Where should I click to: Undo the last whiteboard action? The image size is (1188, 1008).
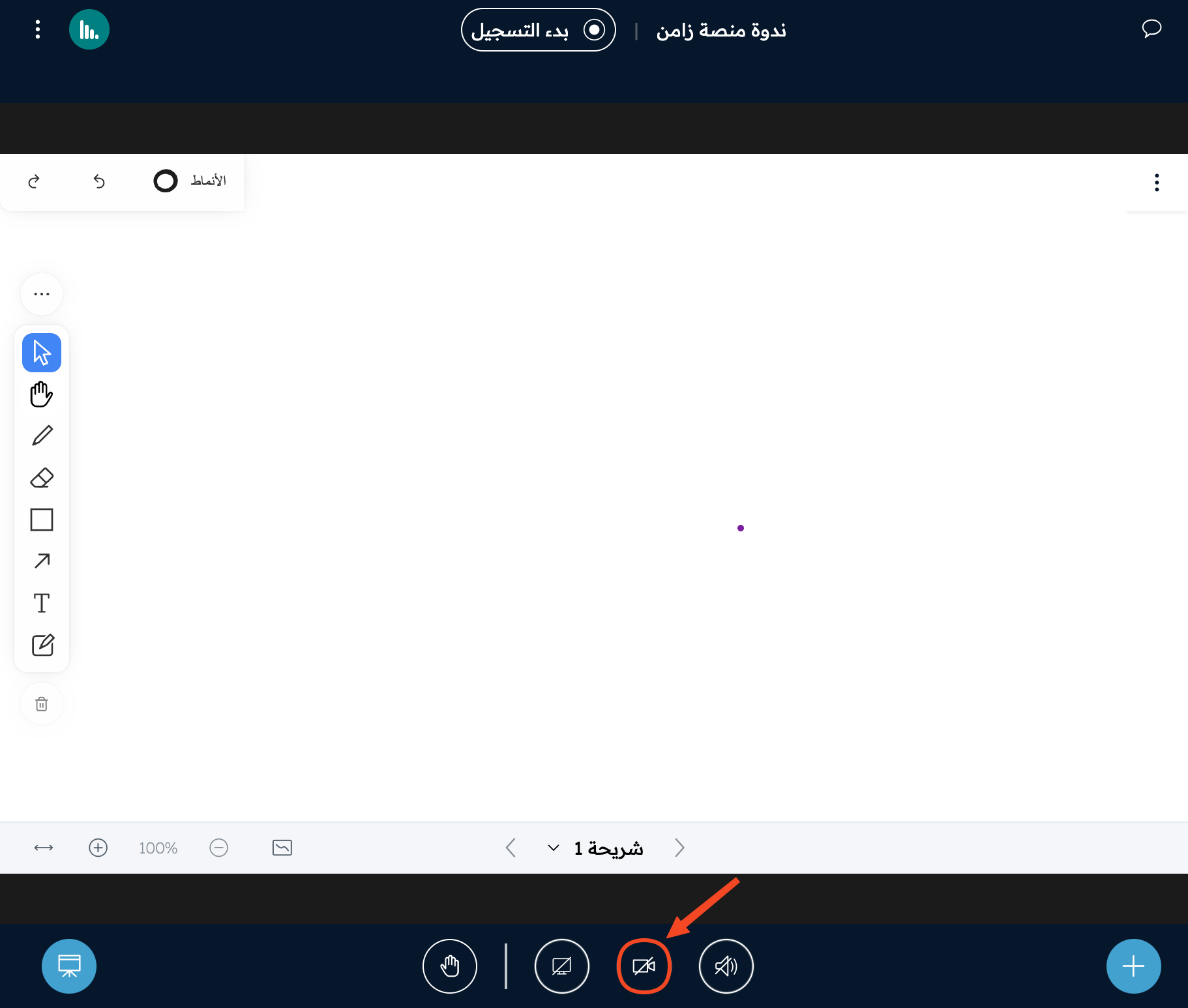[99, 181]
